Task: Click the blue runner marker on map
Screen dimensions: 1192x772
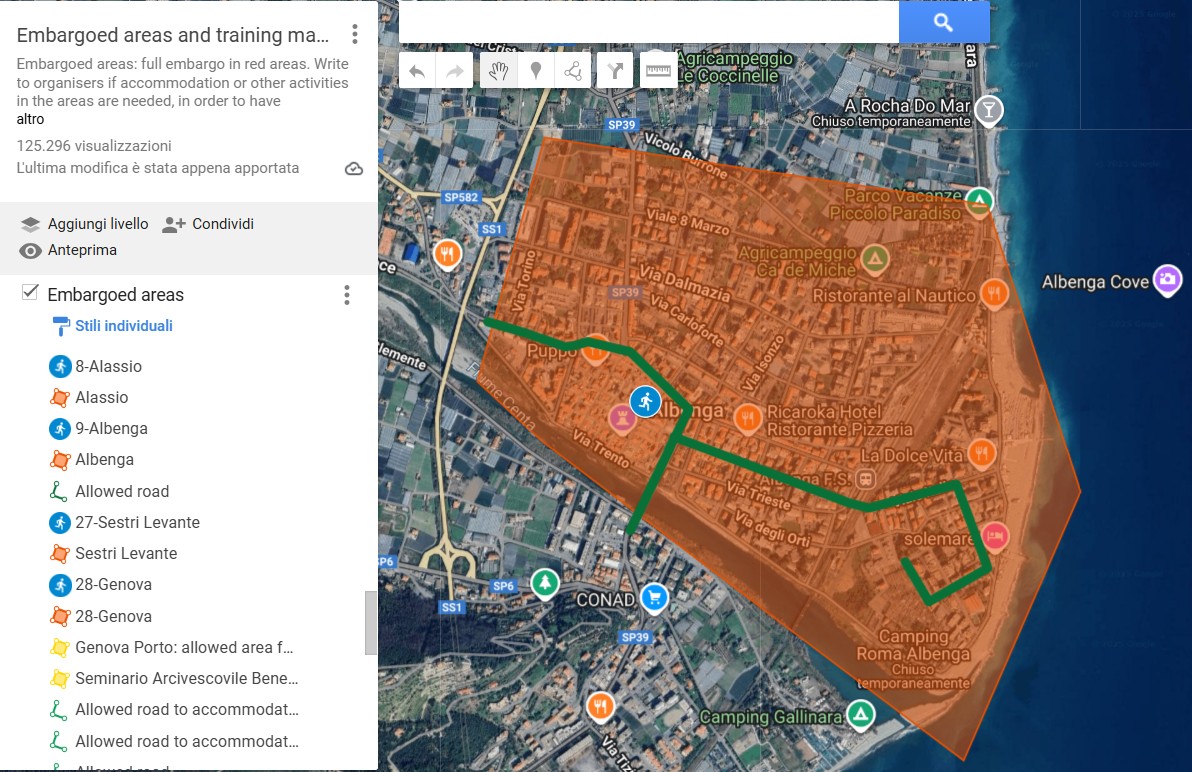Action: pyautogui.click(x=645, y=402)
